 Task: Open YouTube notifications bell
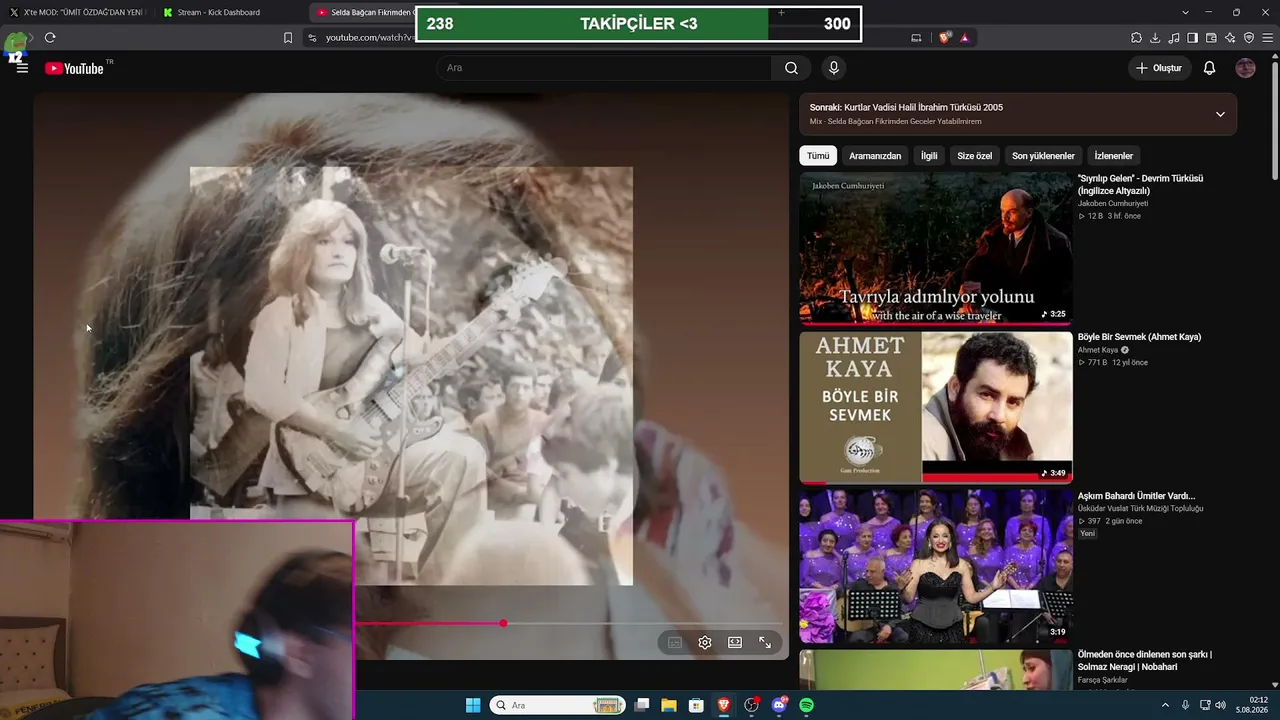point(1209,68)
